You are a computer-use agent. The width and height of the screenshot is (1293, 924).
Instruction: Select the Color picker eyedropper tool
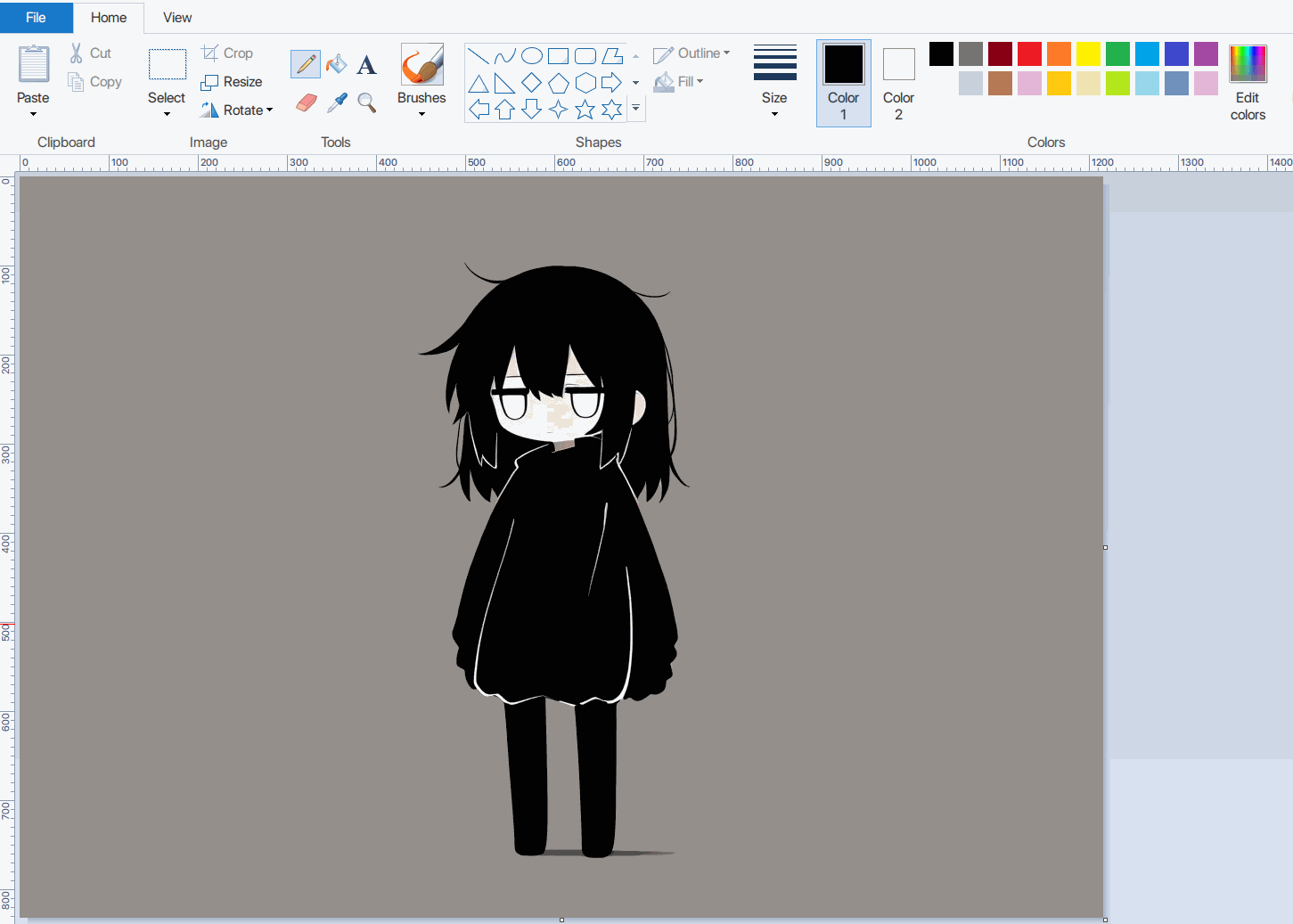(336, 102)
